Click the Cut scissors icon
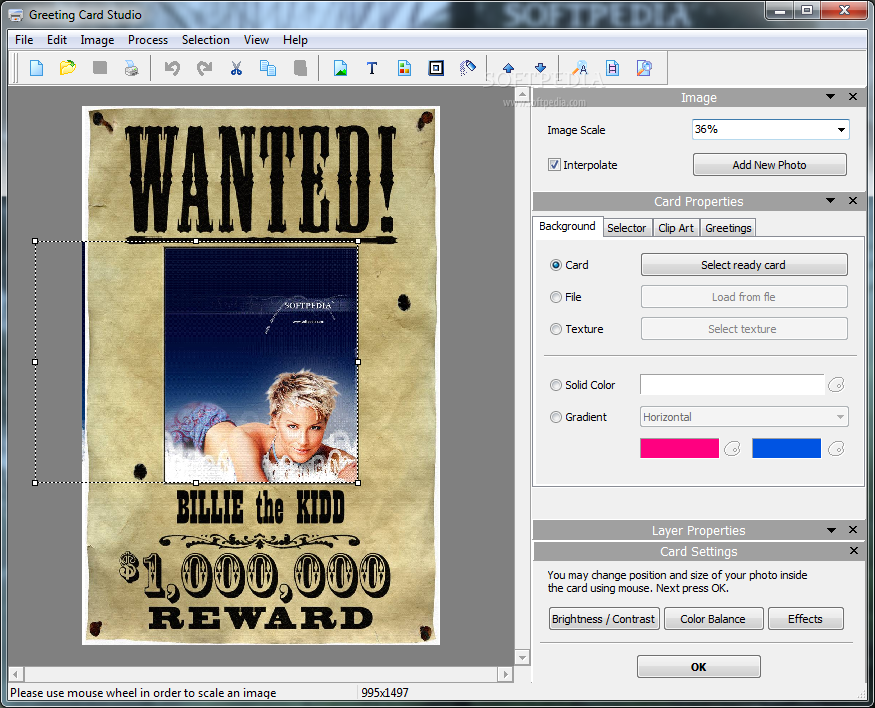Viewport: 875px width, 708px height. point(237,68)
